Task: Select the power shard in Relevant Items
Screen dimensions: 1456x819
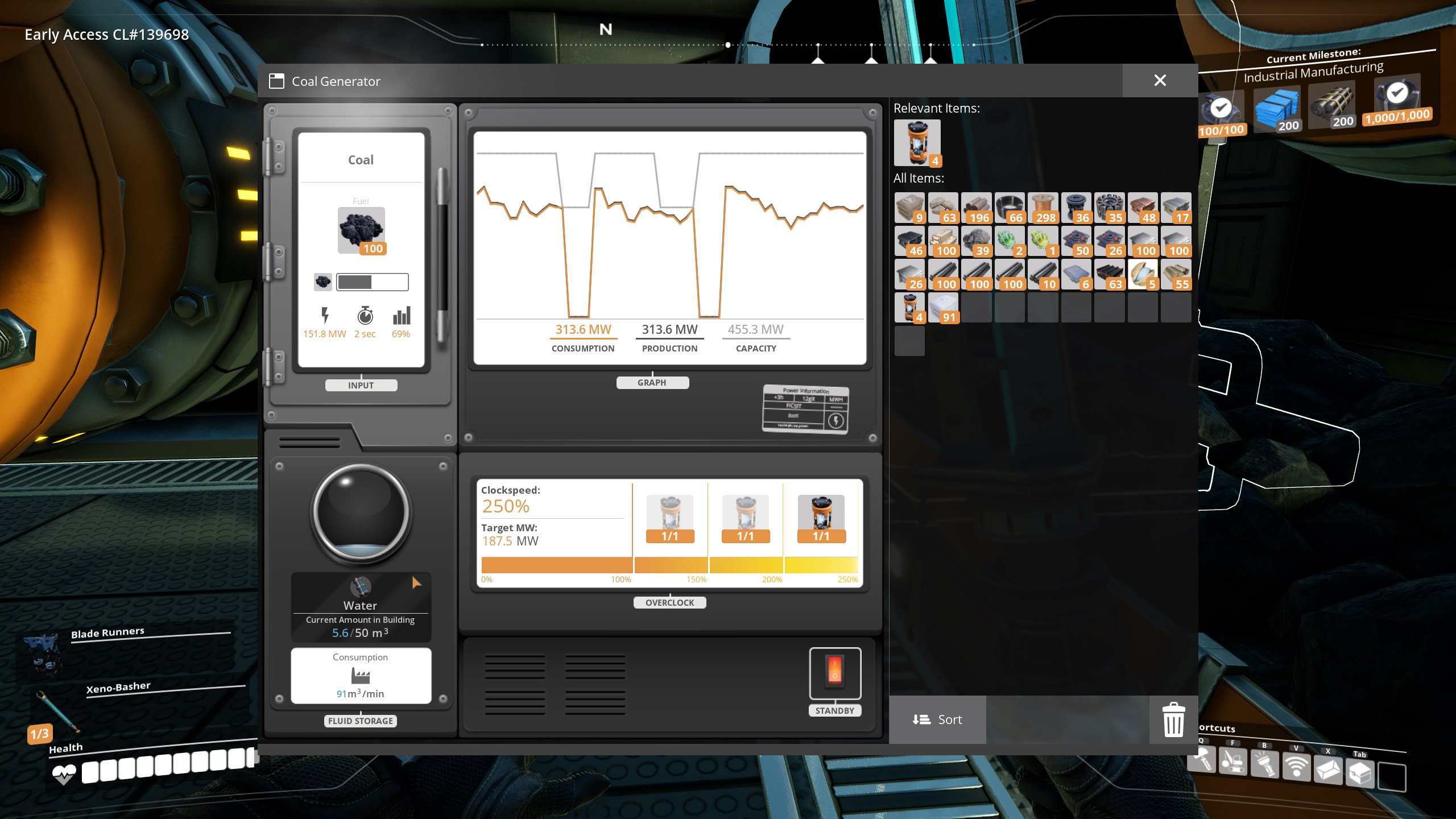Action: (x=917, y=142)
